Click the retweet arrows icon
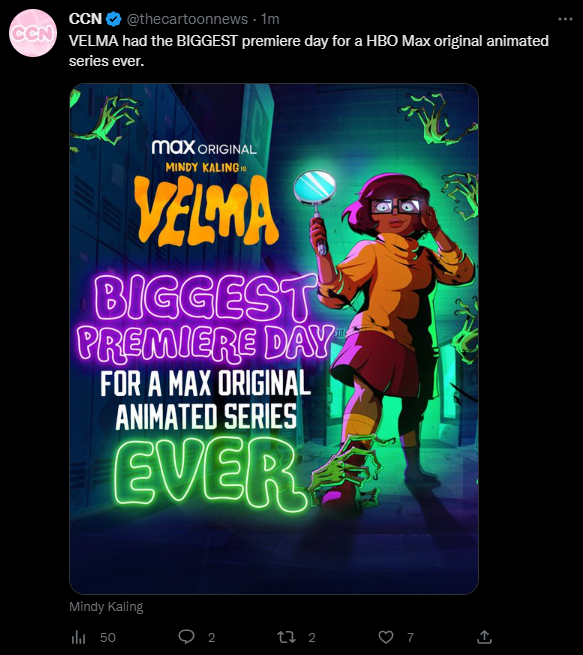This screenshot has height=655, width=583. [x=286, y=637]
